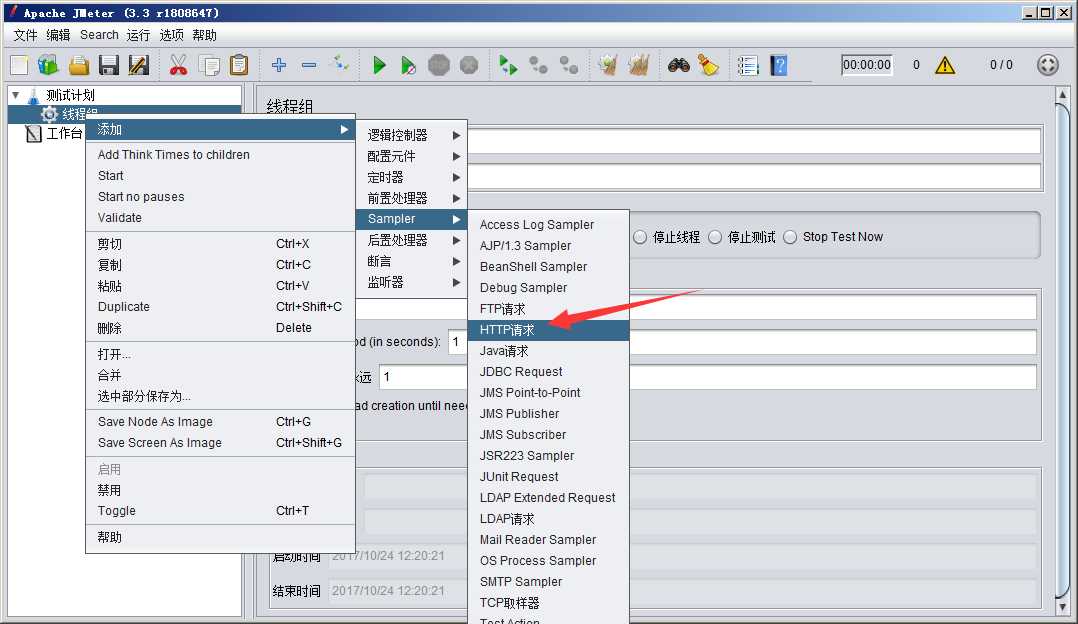Choose JDBC Request sampler

(549, 372)
